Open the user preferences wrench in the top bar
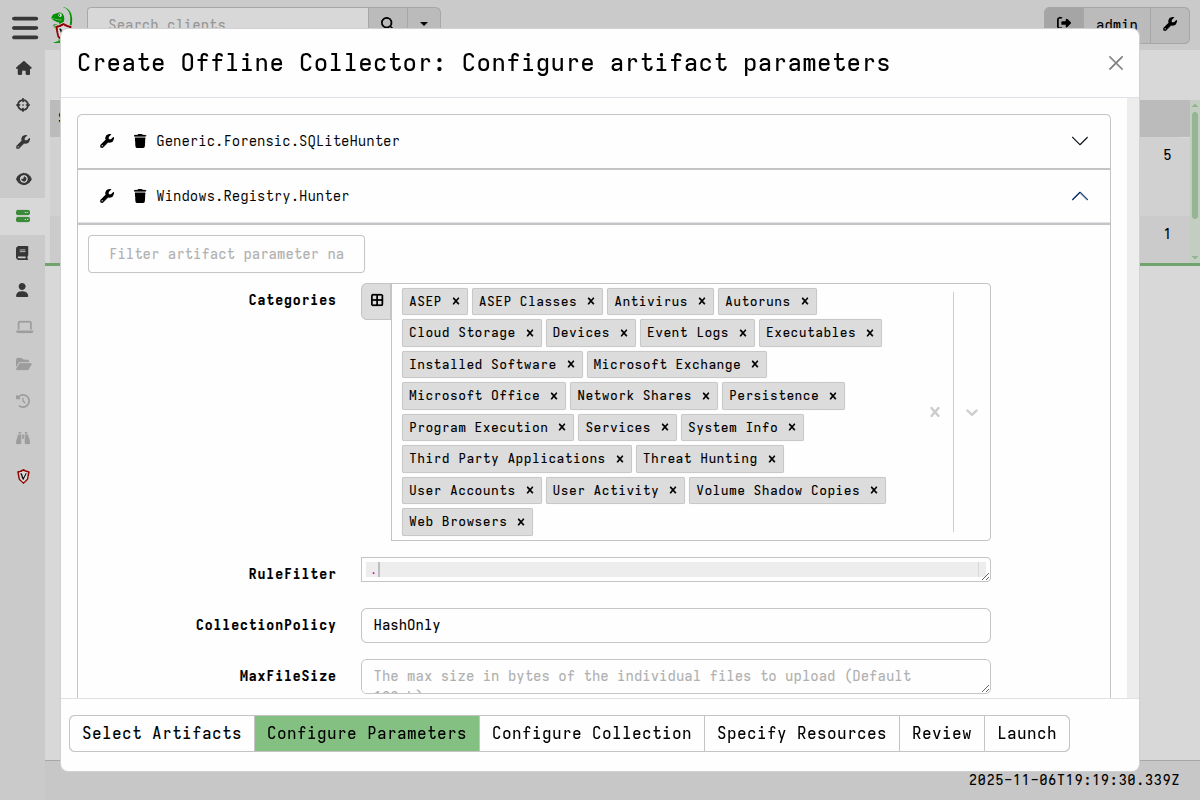Image resolution: width=1200 pixels, height=800 pixels. 1169,25
